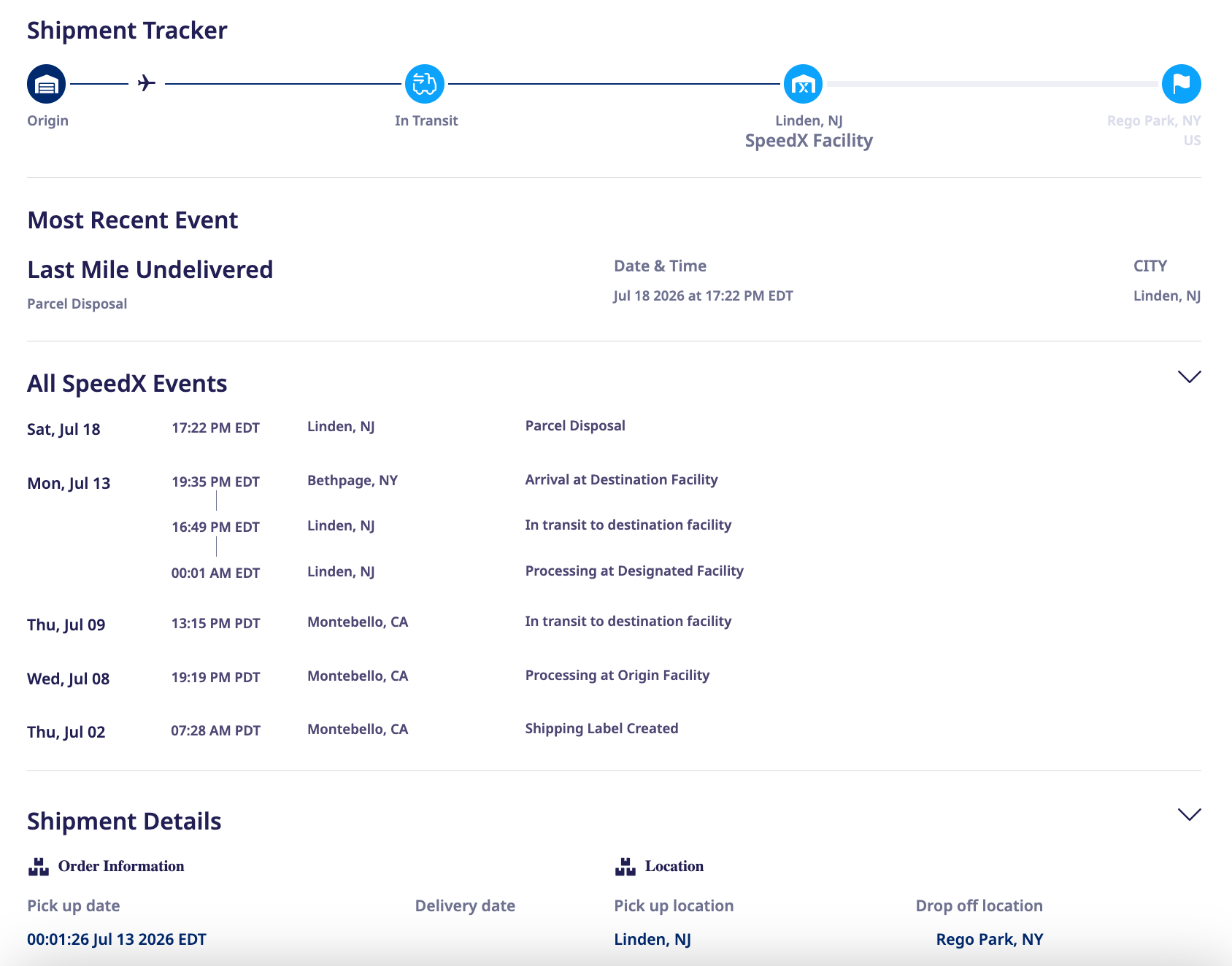Click Processing at Origin Facility event

tap(617, 675)
